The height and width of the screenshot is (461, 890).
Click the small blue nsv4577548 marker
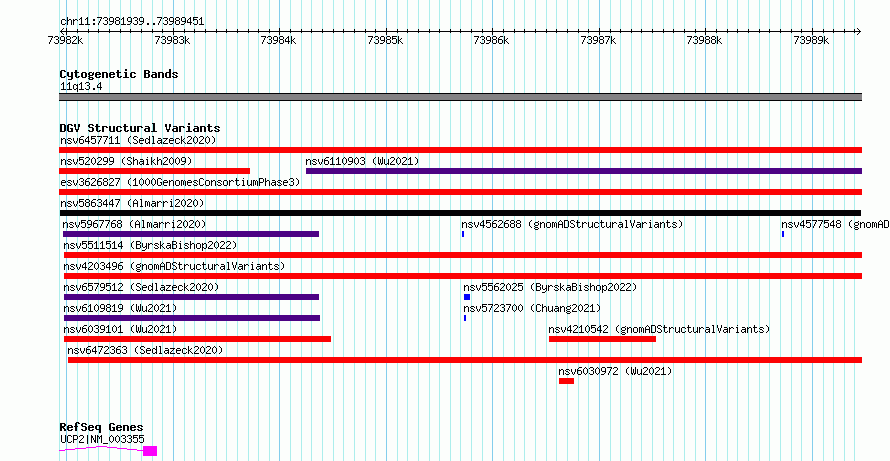click(783, 234)
